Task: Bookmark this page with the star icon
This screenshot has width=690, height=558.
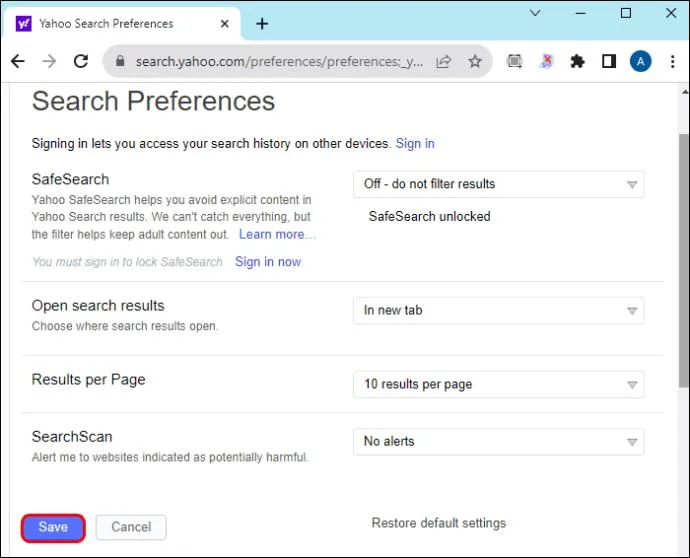Action: pyautogui.click(x=475, y=61)
